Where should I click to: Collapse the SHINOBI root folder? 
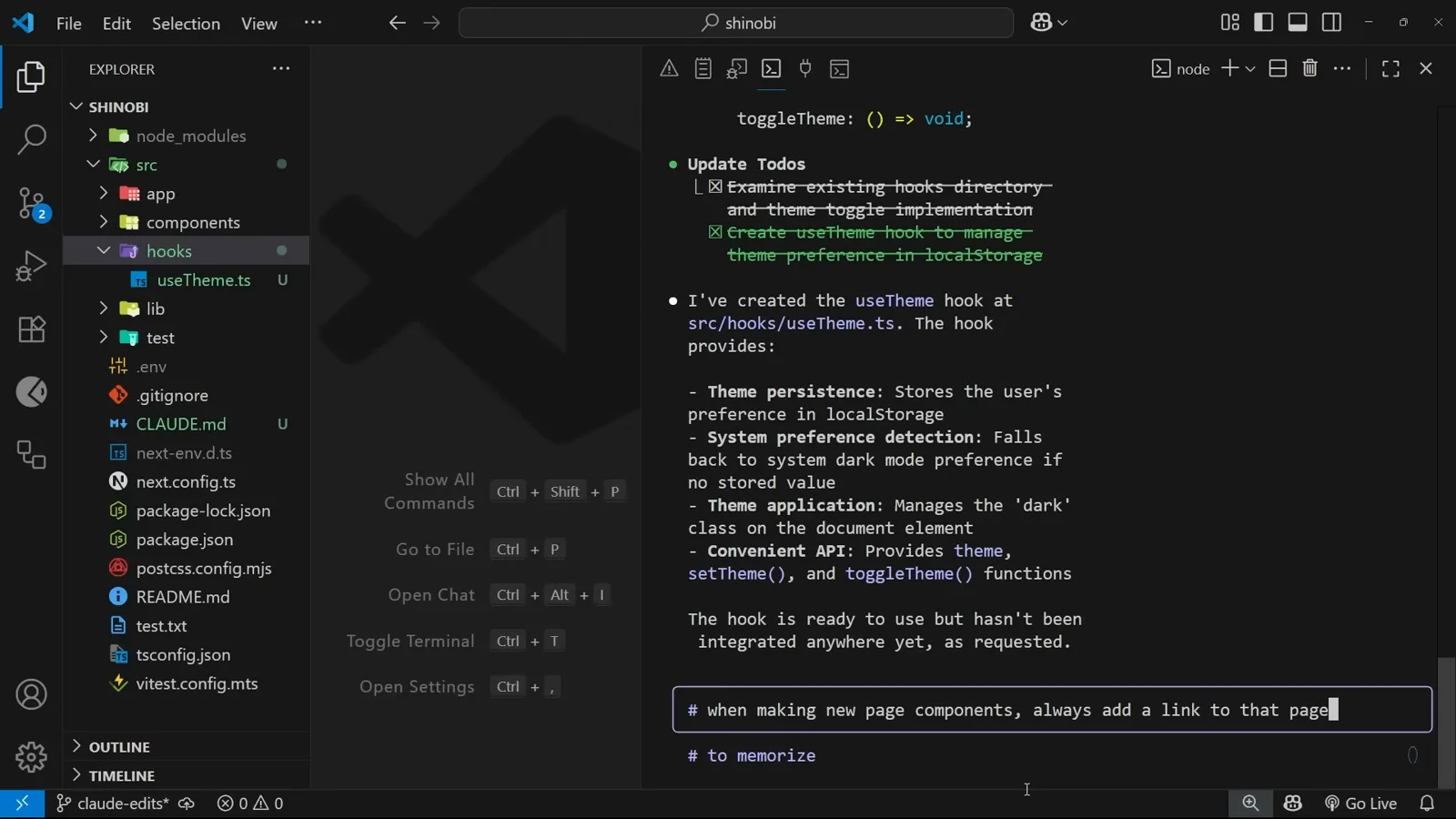[76, 106]
